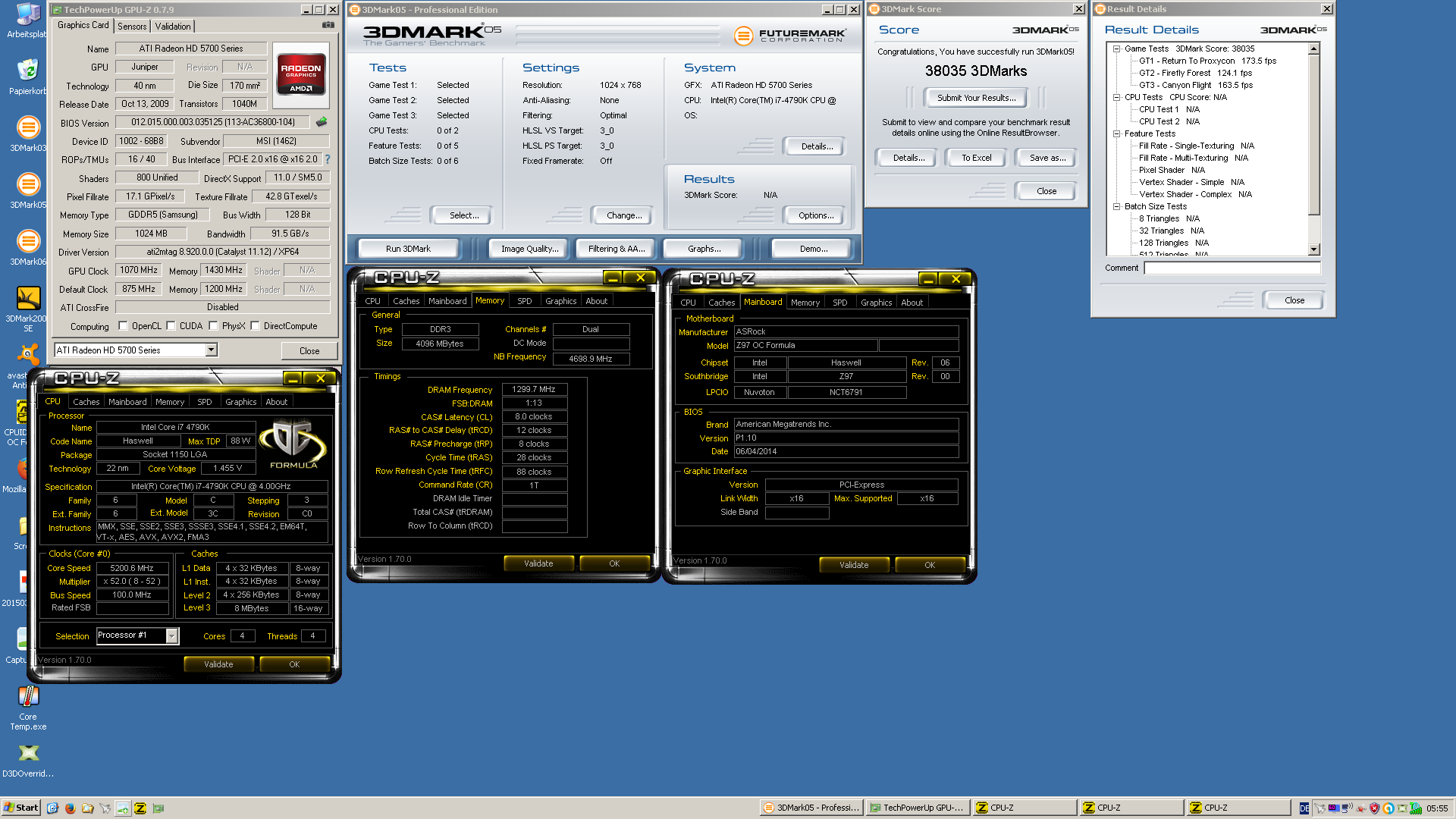1456x819 pixels.
Task: Click the Save as button
Action: point(1047,158)
